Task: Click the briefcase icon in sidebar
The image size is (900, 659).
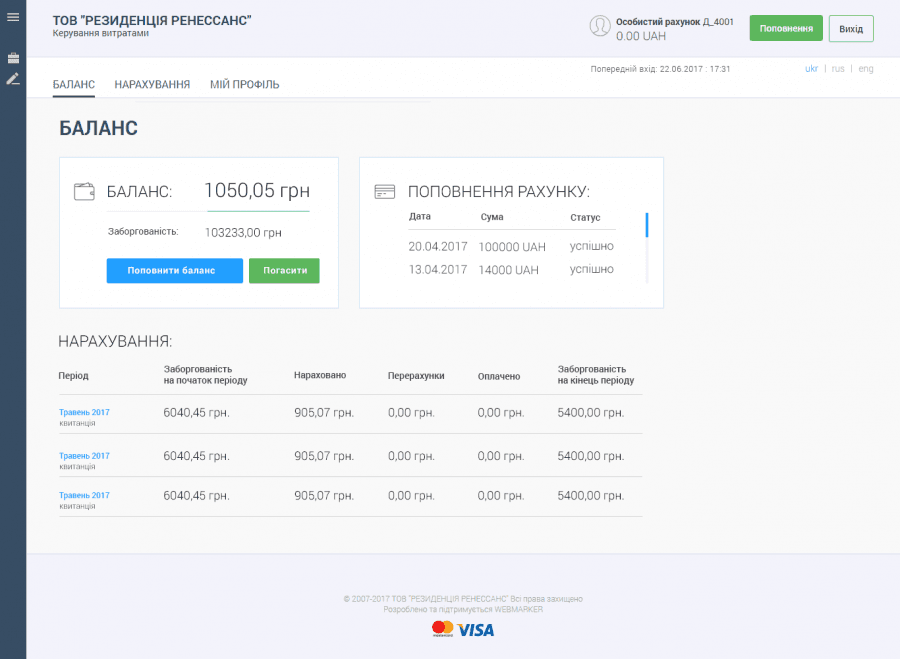Action: [x=13, y=58]
